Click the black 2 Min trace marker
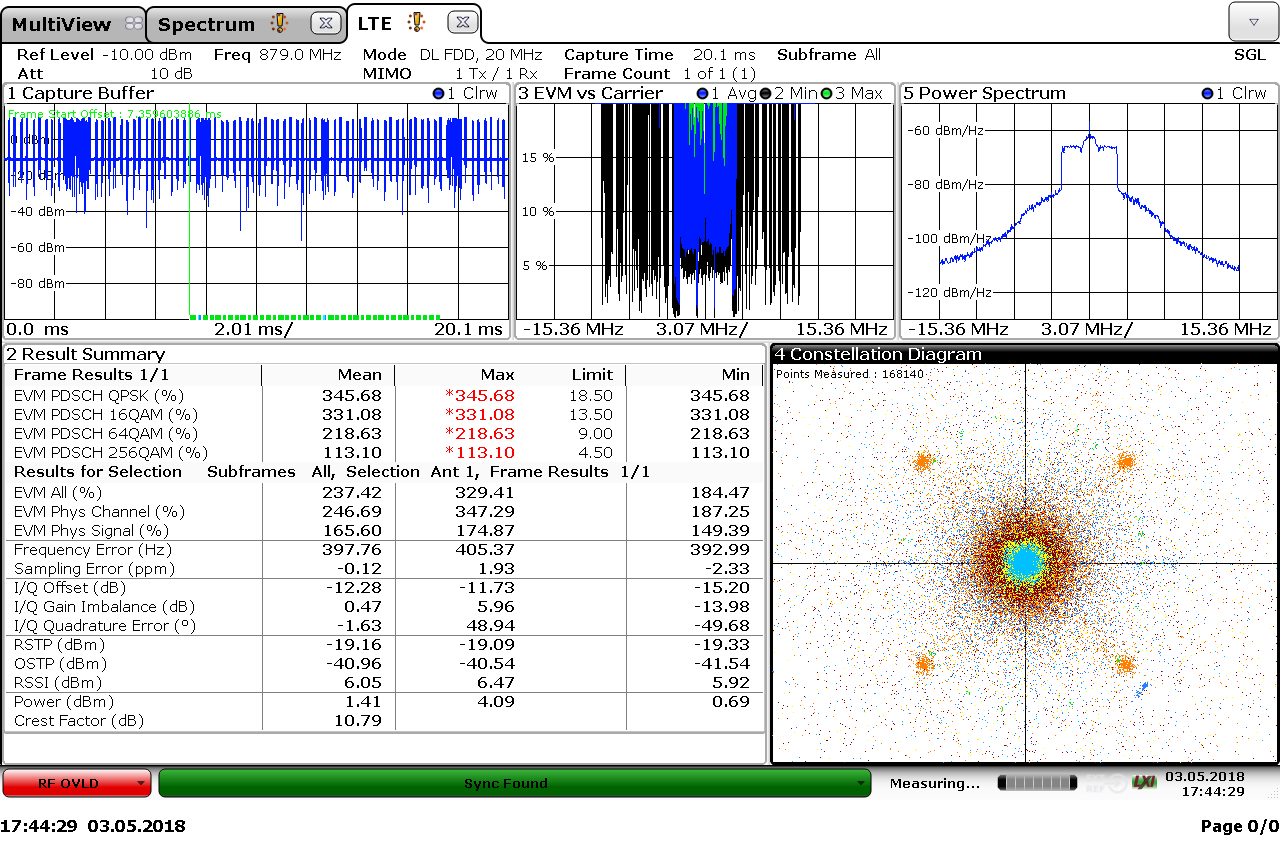Viewport: 1280px width, 850px height. coord(765,93)
